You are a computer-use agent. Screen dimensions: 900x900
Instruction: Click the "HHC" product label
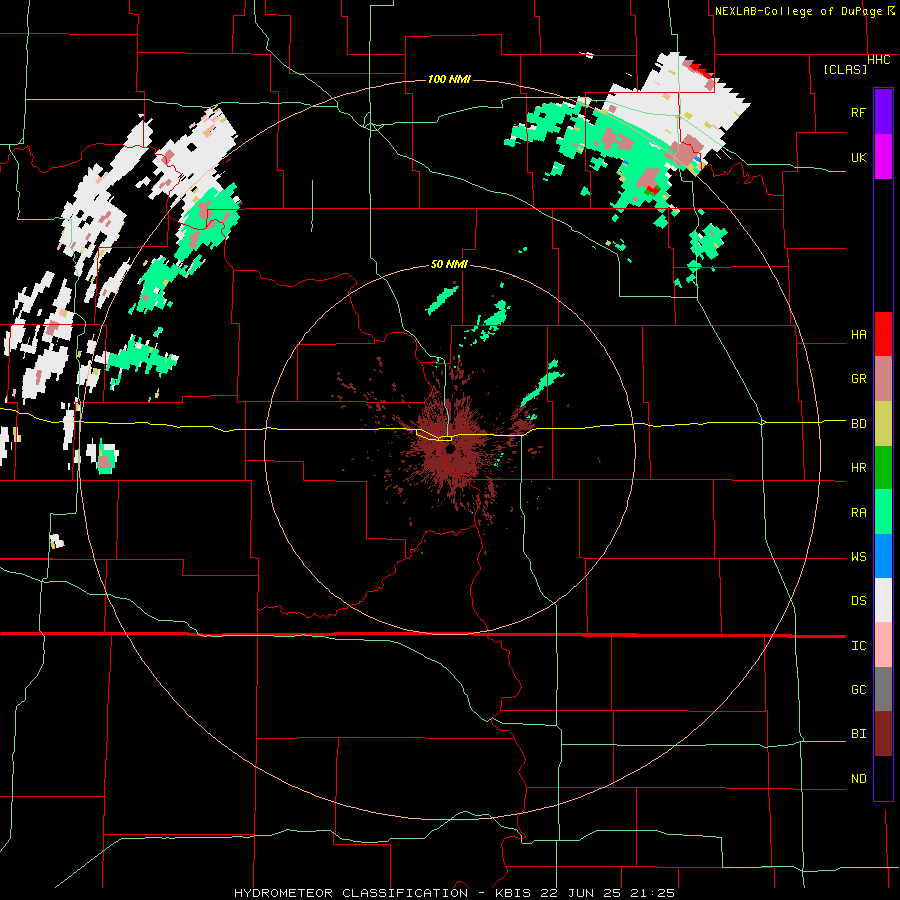[x=879, y=60]
